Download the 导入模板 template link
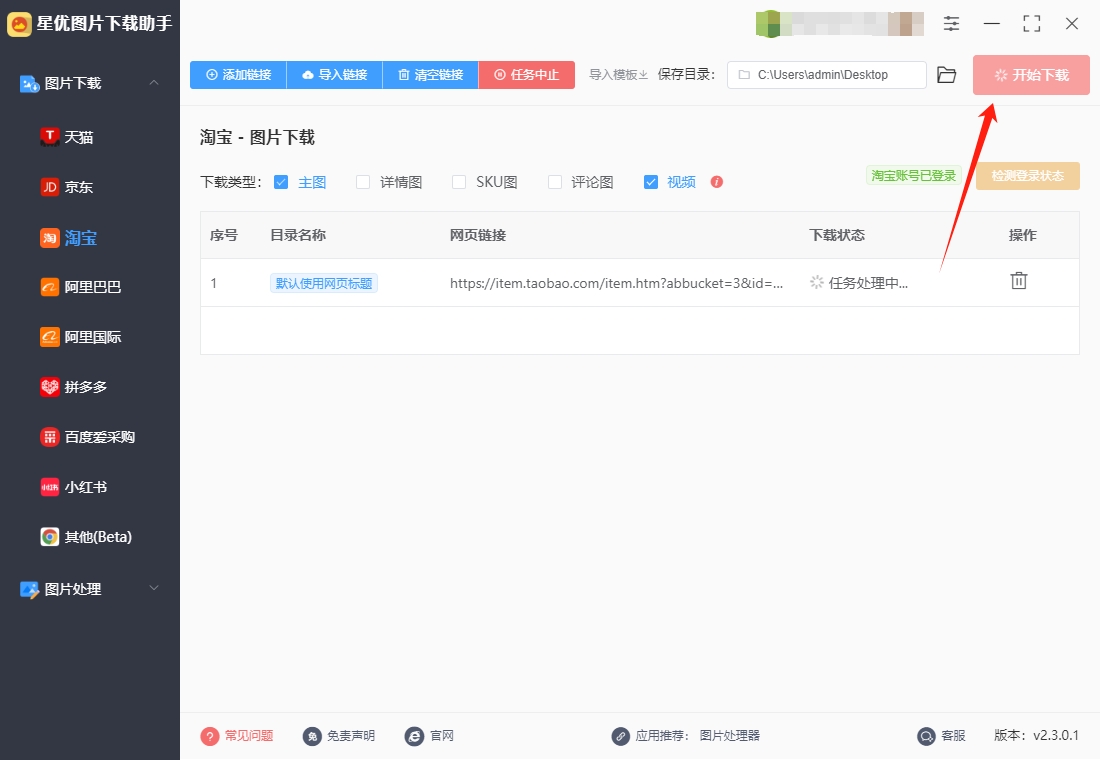The height and width of the screenshot is (760, 1100). point(618,74)
